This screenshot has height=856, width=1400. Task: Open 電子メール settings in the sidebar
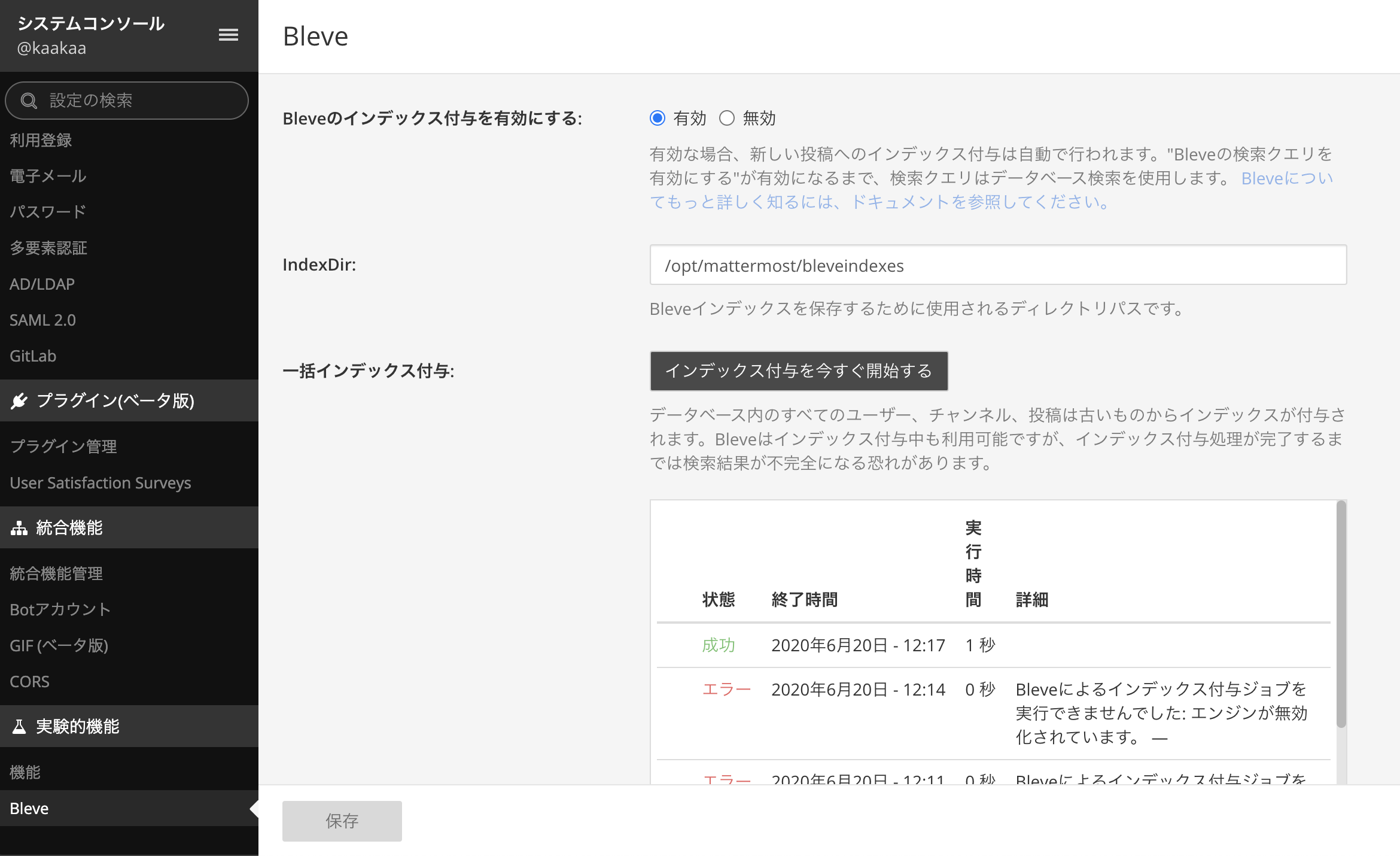[x=48, y=176]
